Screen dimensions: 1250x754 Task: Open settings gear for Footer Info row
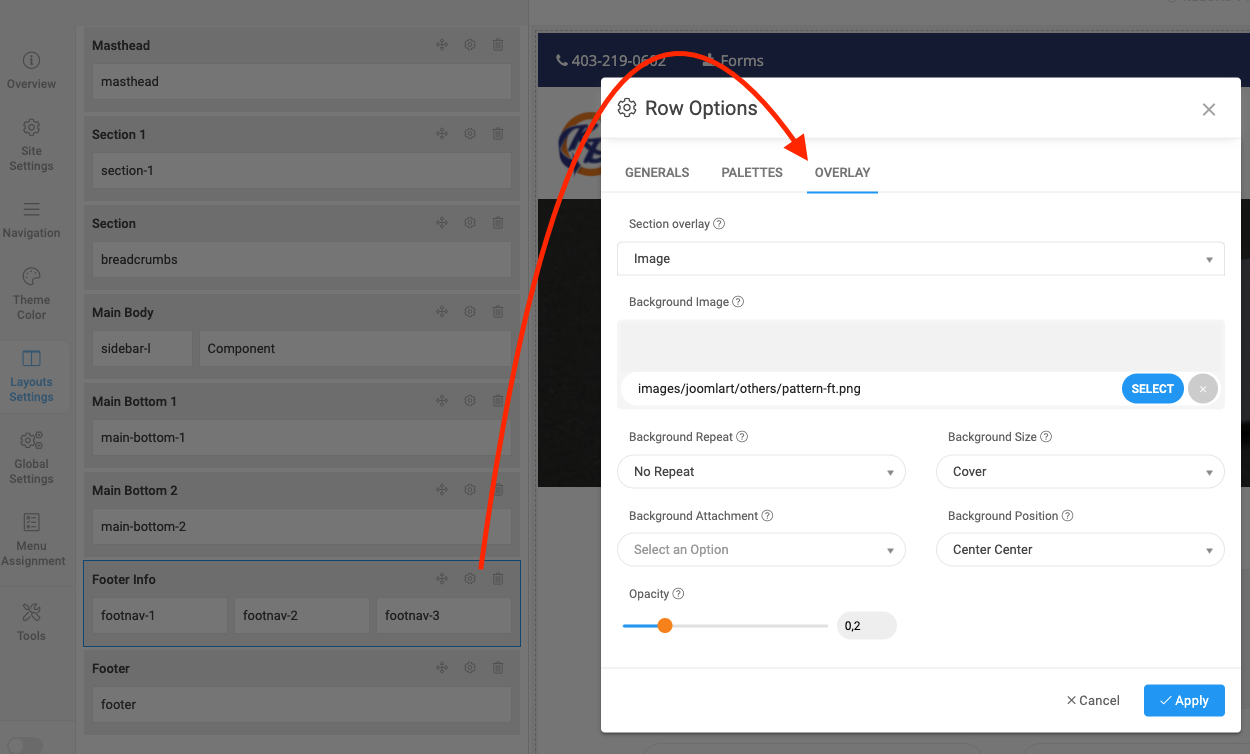tap(470, 579)
